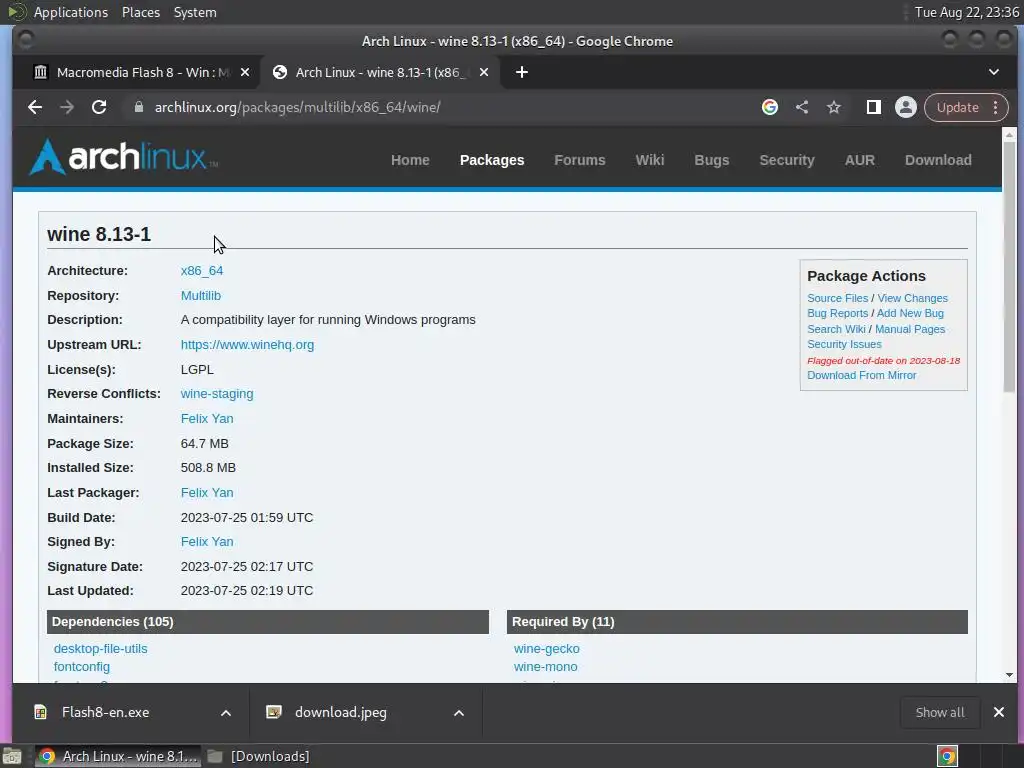This screenshot has width=1024, height=768.
Task: Click Search Wiki link
Action: (x=836, y=329)
